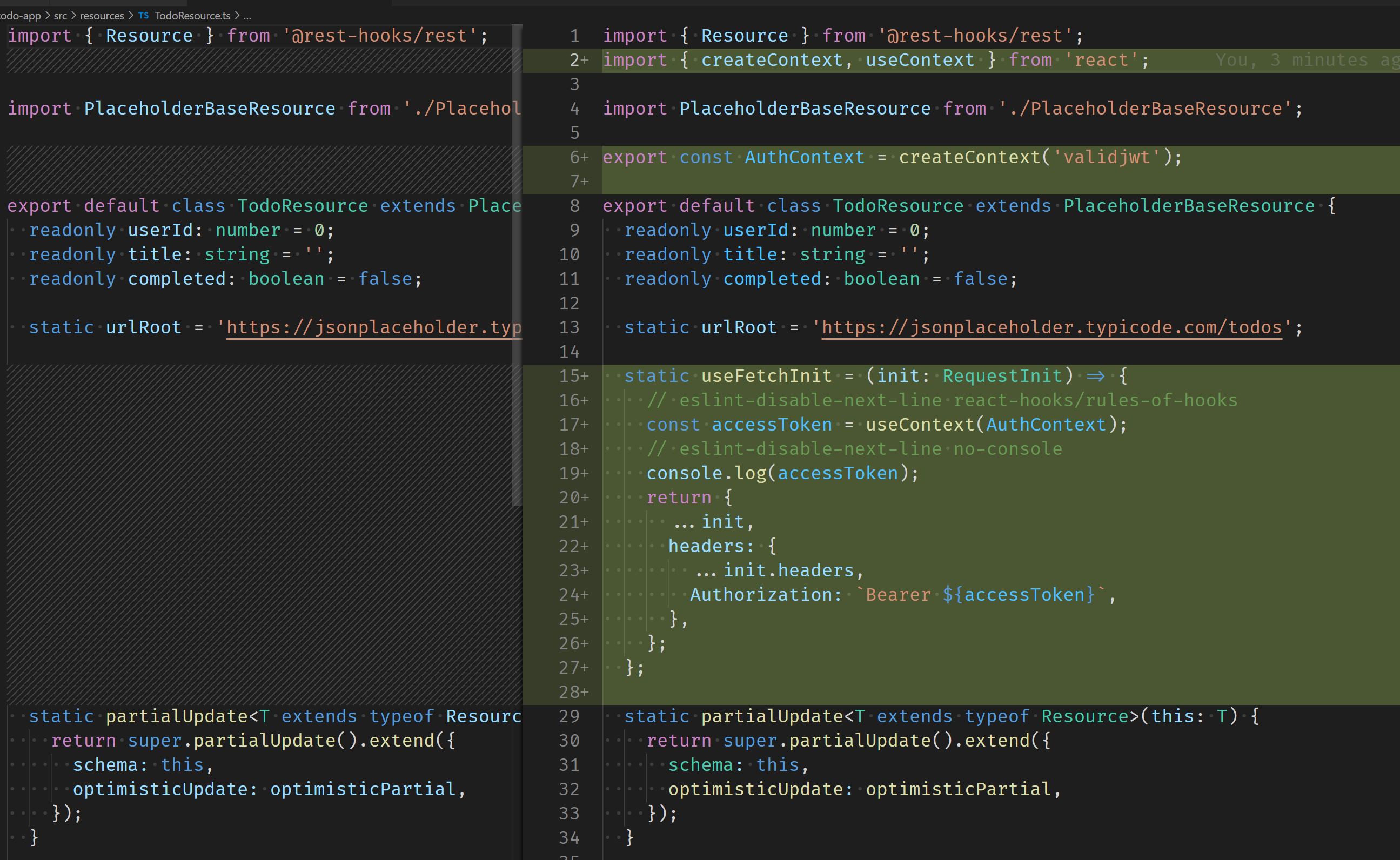Click the full './PlaceholderBaseResource' import path
The height and width of the screenshot is (860, 1400).
click(1145, 109)
